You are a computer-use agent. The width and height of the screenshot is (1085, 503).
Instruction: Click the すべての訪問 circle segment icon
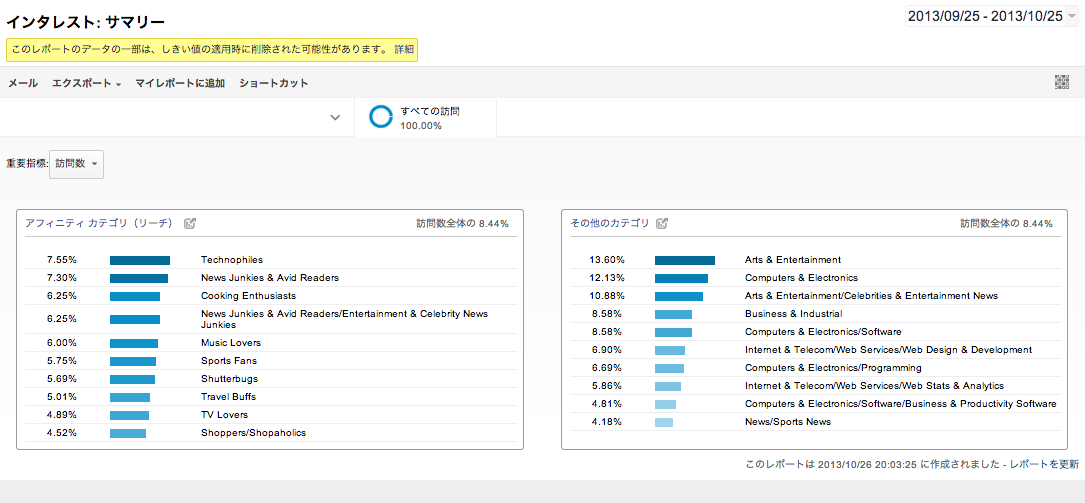point(381,116)
